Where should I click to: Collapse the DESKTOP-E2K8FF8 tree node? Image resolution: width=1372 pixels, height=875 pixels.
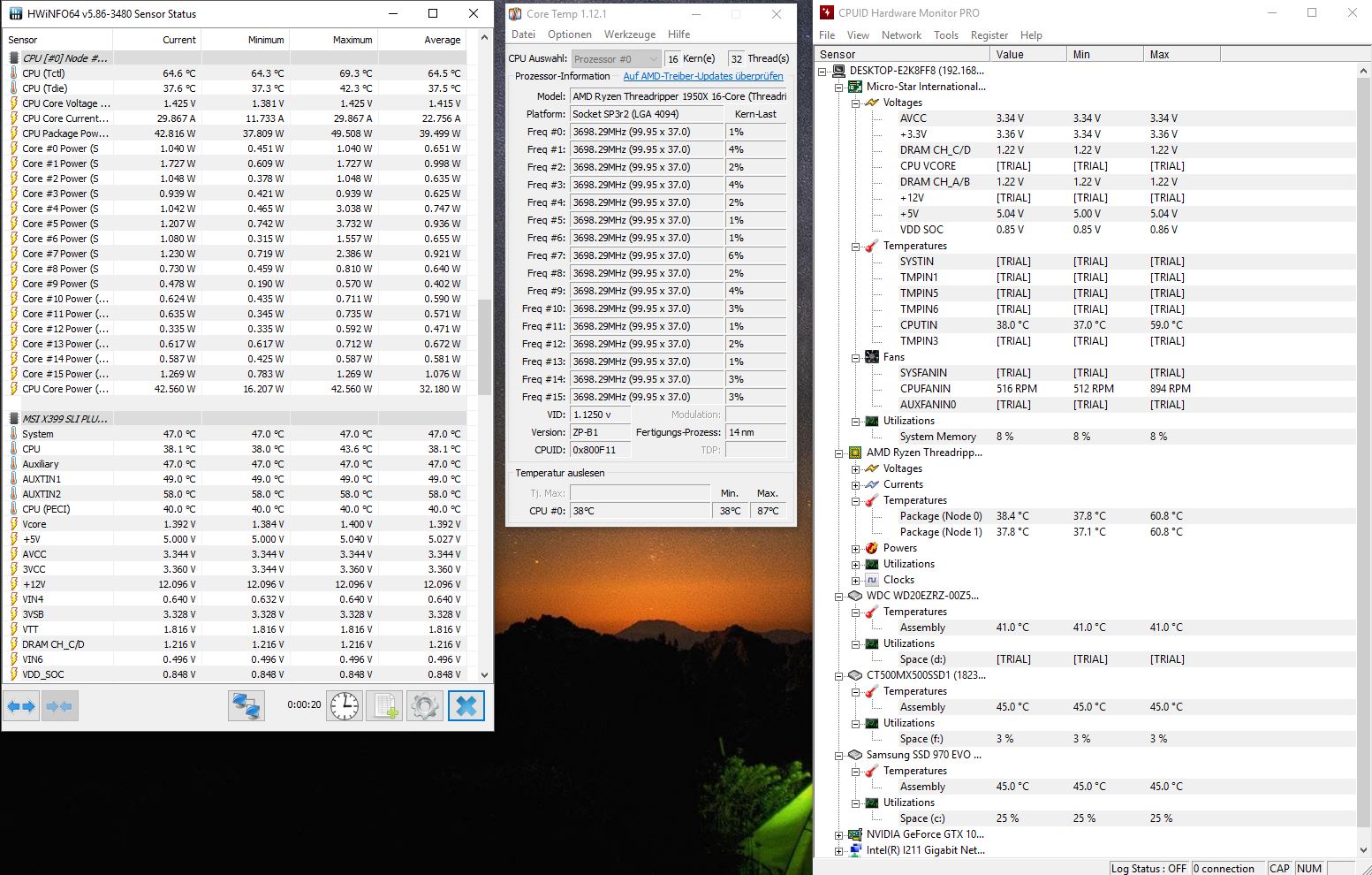pos(822,71)
